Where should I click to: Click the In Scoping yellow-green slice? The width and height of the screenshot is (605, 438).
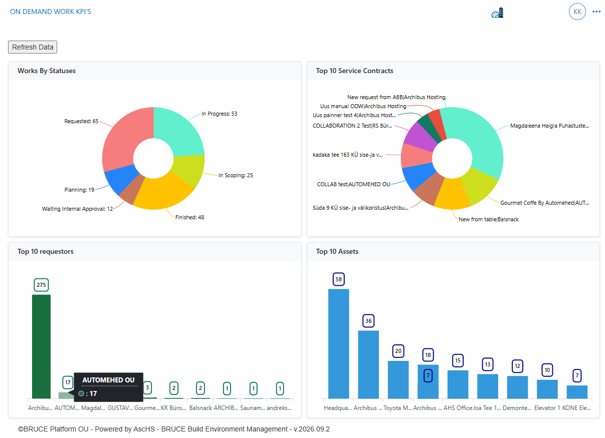coord(189,171)
